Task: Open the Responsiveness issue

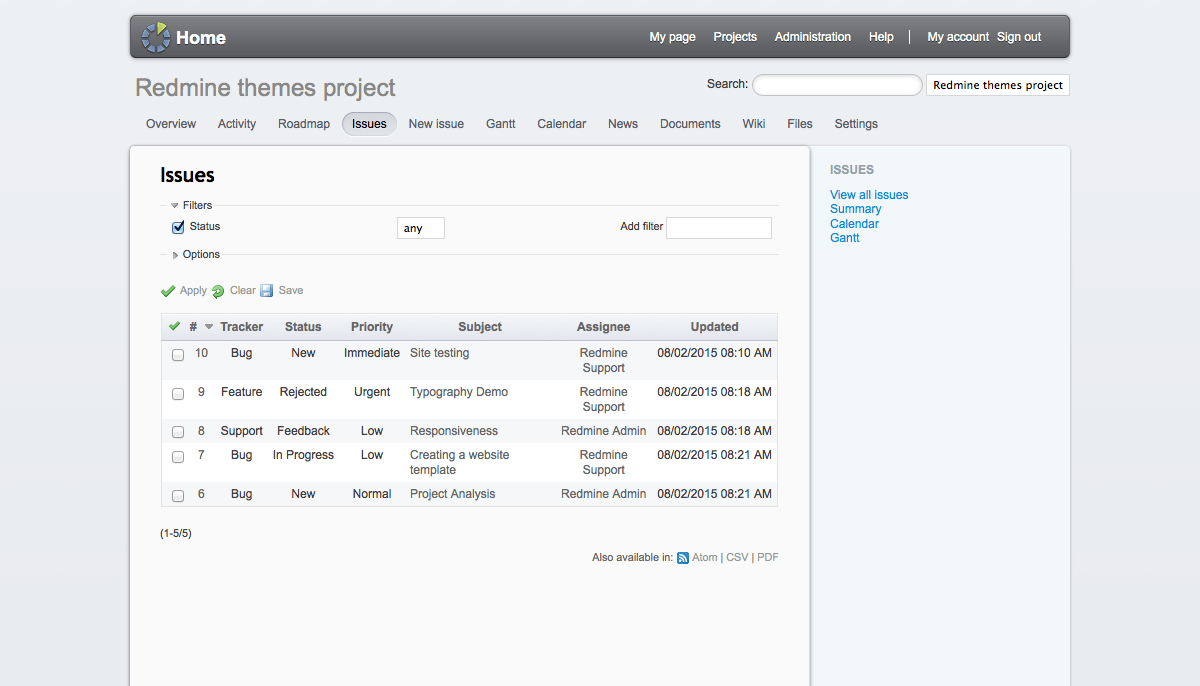Action: [x=454, y=431]
